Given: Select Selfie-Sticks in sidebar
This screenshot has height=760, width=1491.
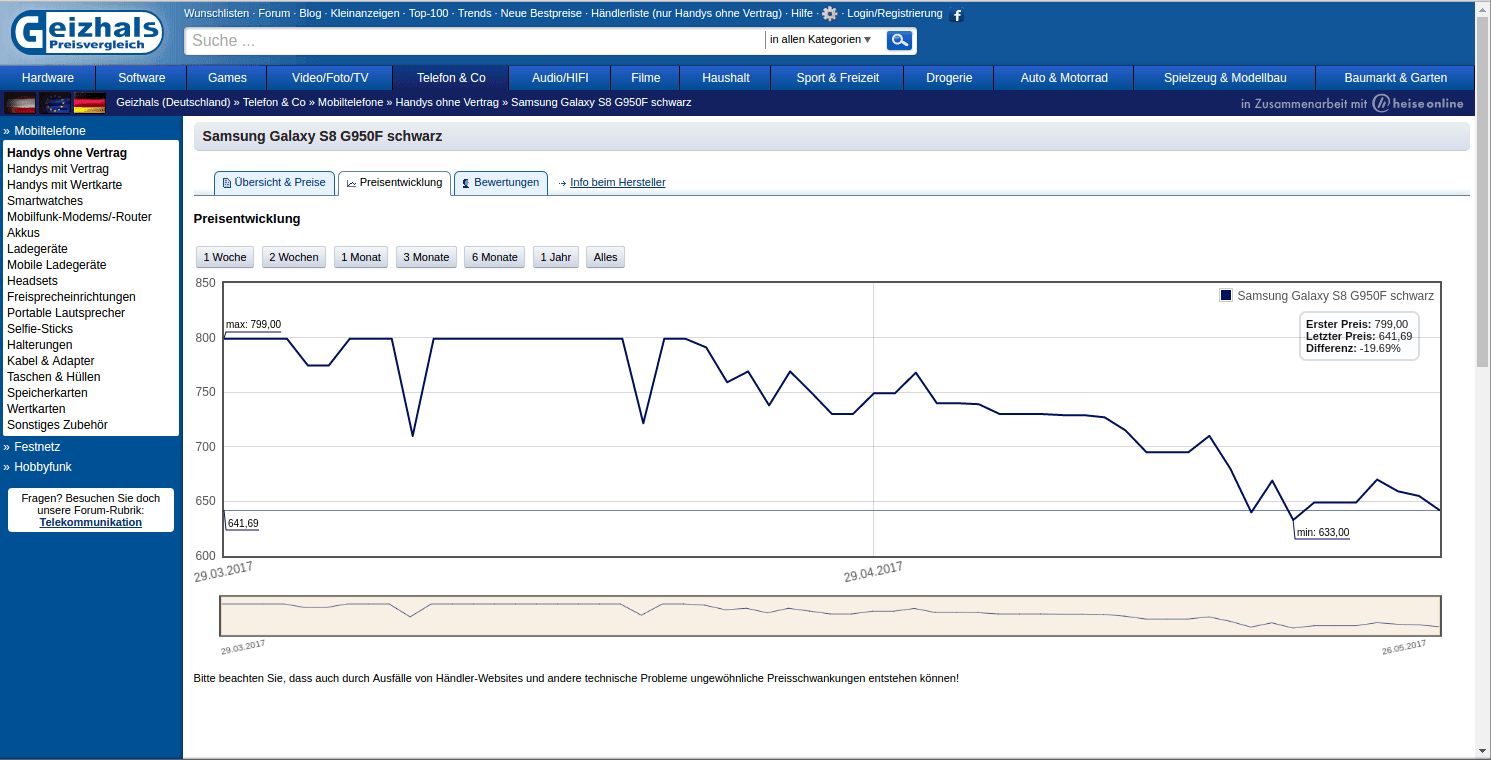Looking at the screenshot, I should (x=40, y=329).
